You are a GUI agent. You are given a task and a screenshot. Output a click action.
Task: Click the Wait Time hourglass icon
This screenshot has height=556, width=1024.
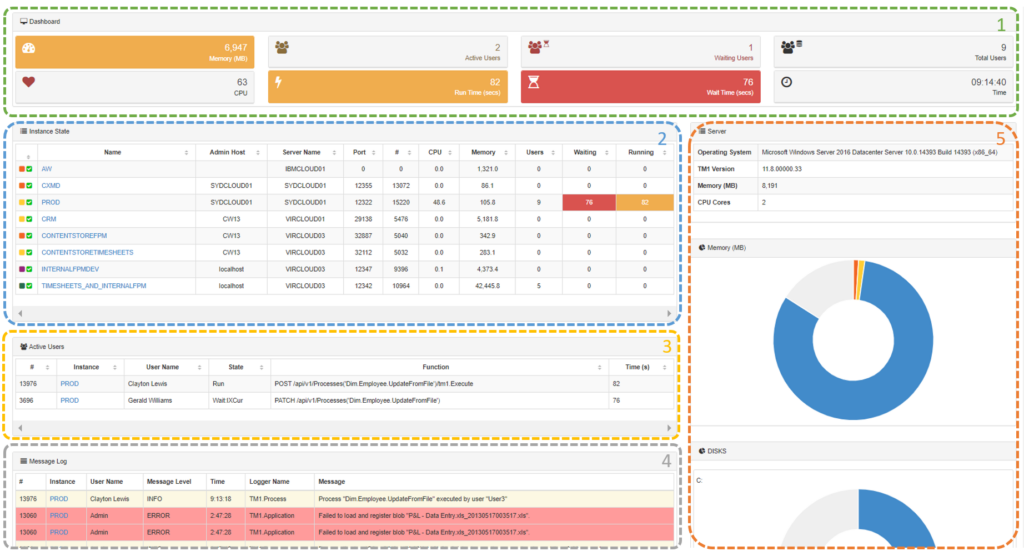pos(534,83)
